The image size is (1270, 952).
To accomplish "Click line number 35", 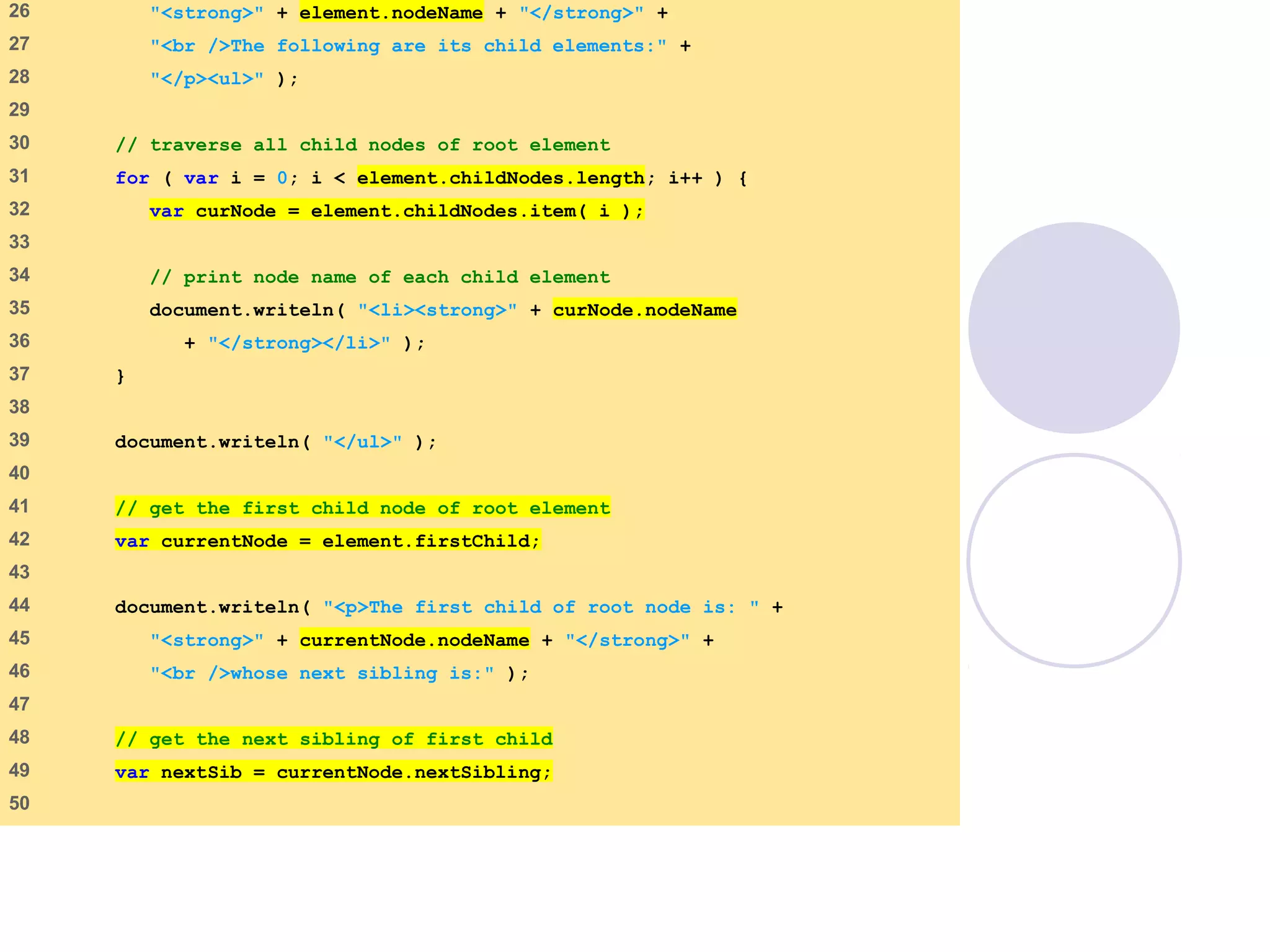I will [x=19, y=308].
